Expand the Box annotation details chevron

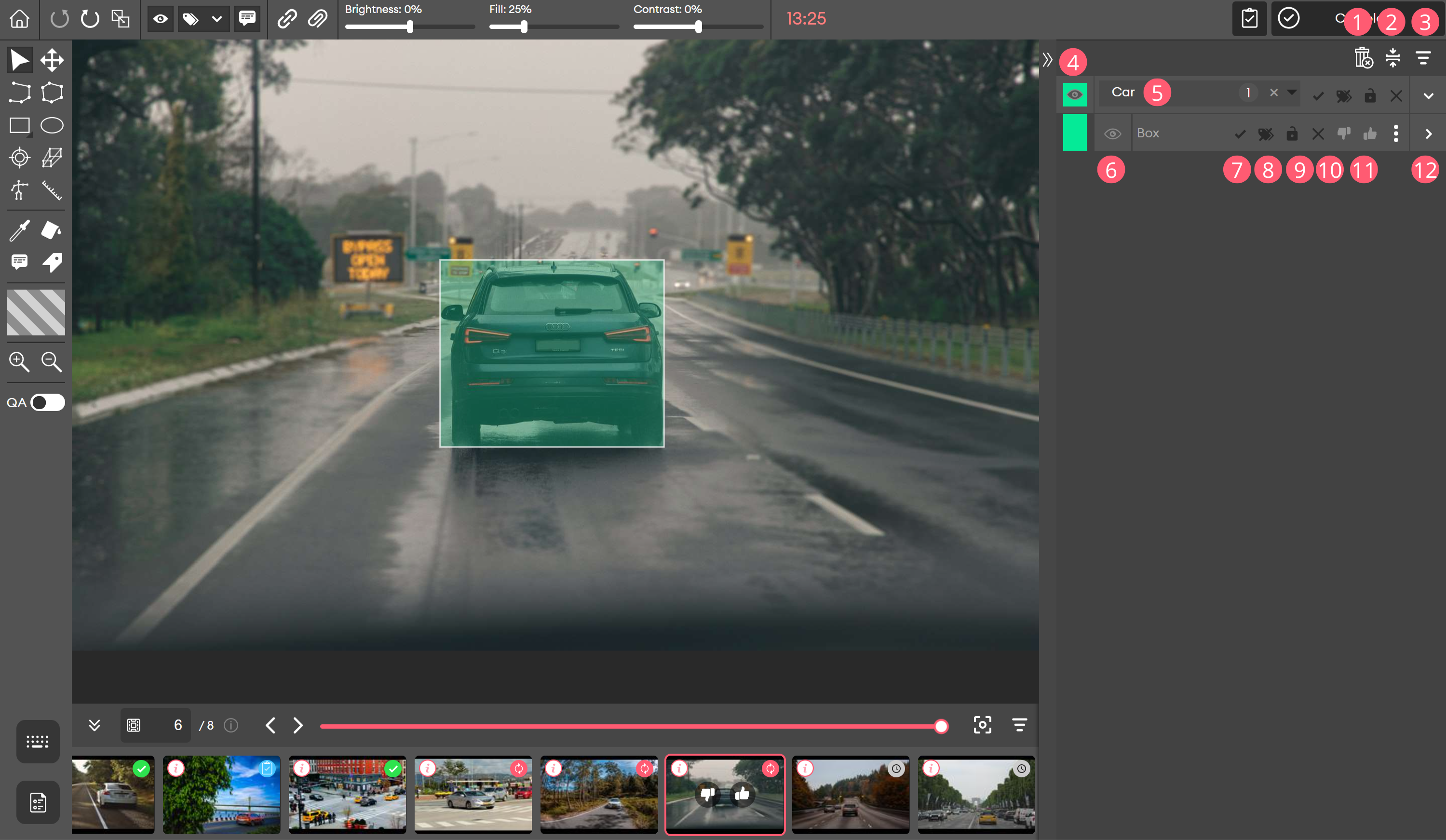(1428, 133)
